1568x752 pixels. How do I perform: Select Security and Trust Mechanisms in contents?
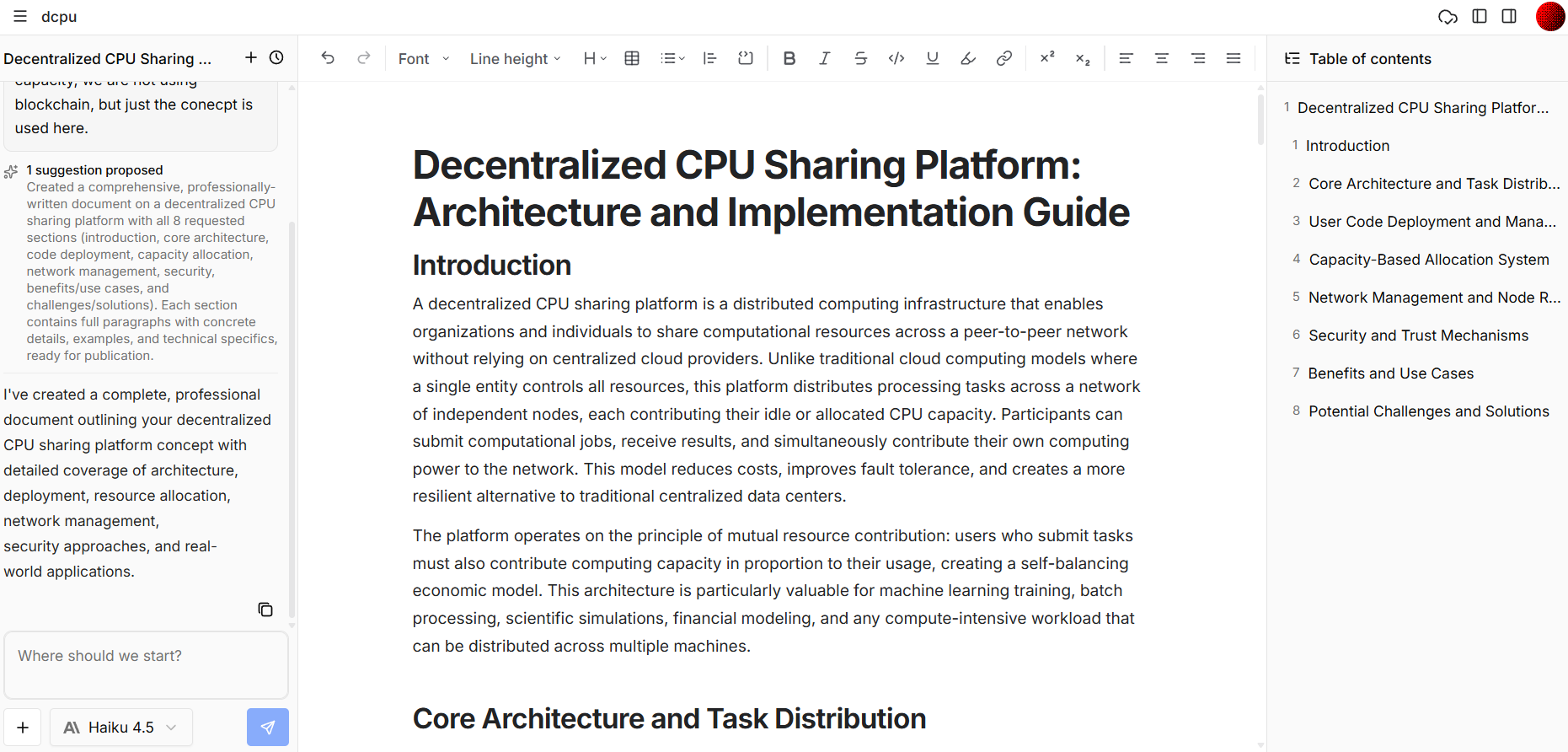pos(1417,336)
